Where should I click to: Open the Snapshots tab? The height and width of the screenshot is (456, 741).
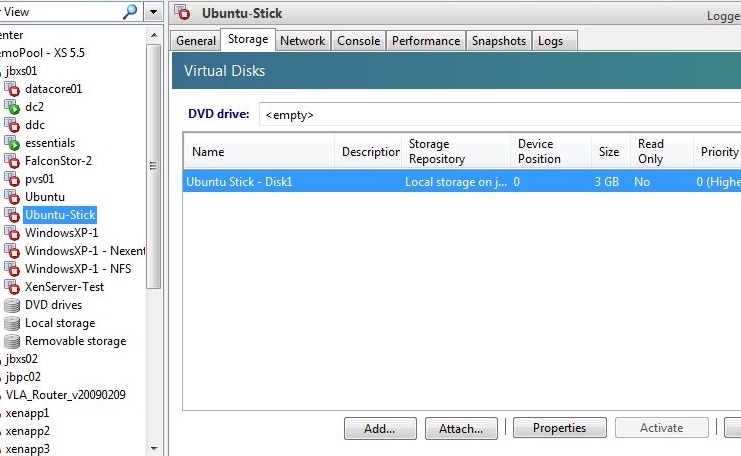498,41
